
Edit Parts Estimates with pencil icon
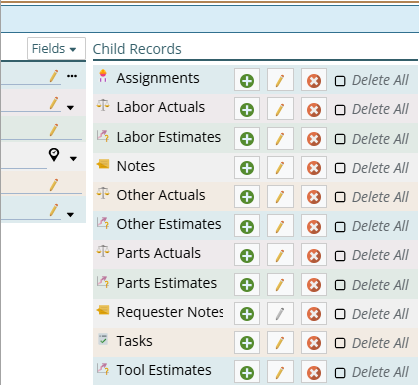(x=280, y=284)
